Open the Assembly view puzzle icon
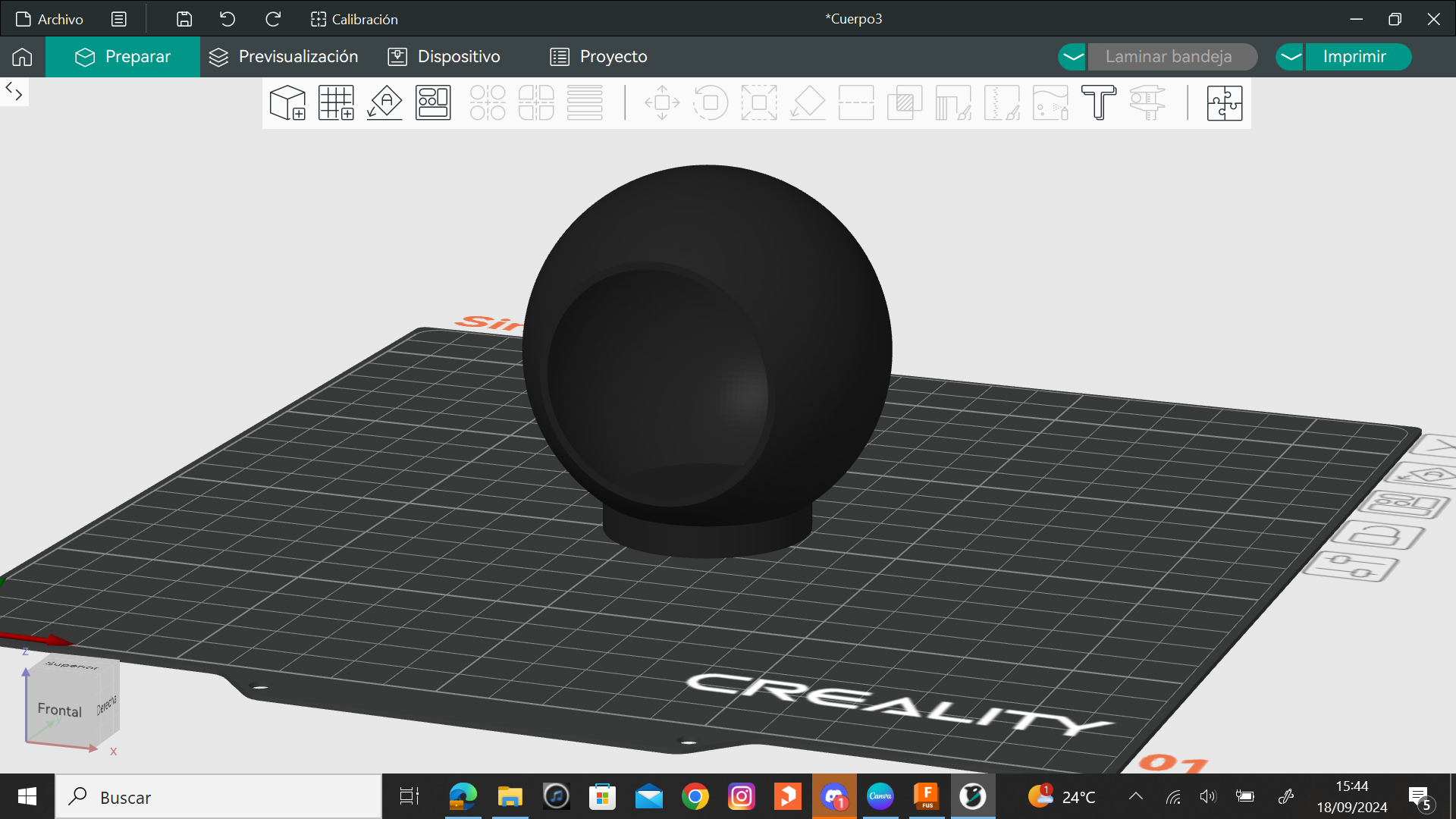This screenshot has width=1456, height=819. 1225,103
